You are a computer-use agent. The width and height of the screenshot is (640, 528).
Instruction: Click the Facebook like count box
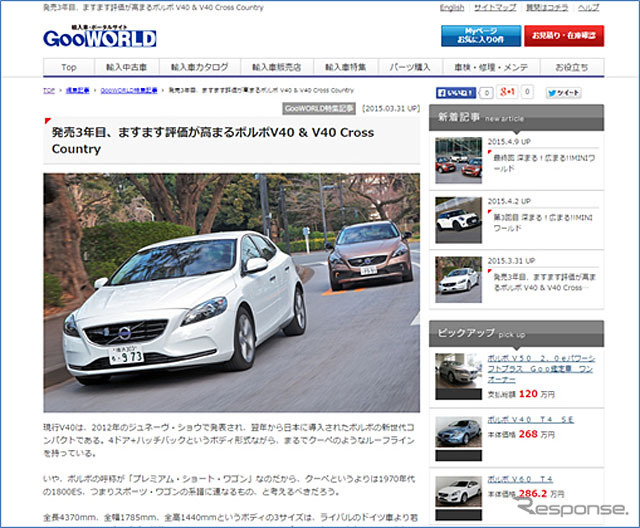[486, 93]
